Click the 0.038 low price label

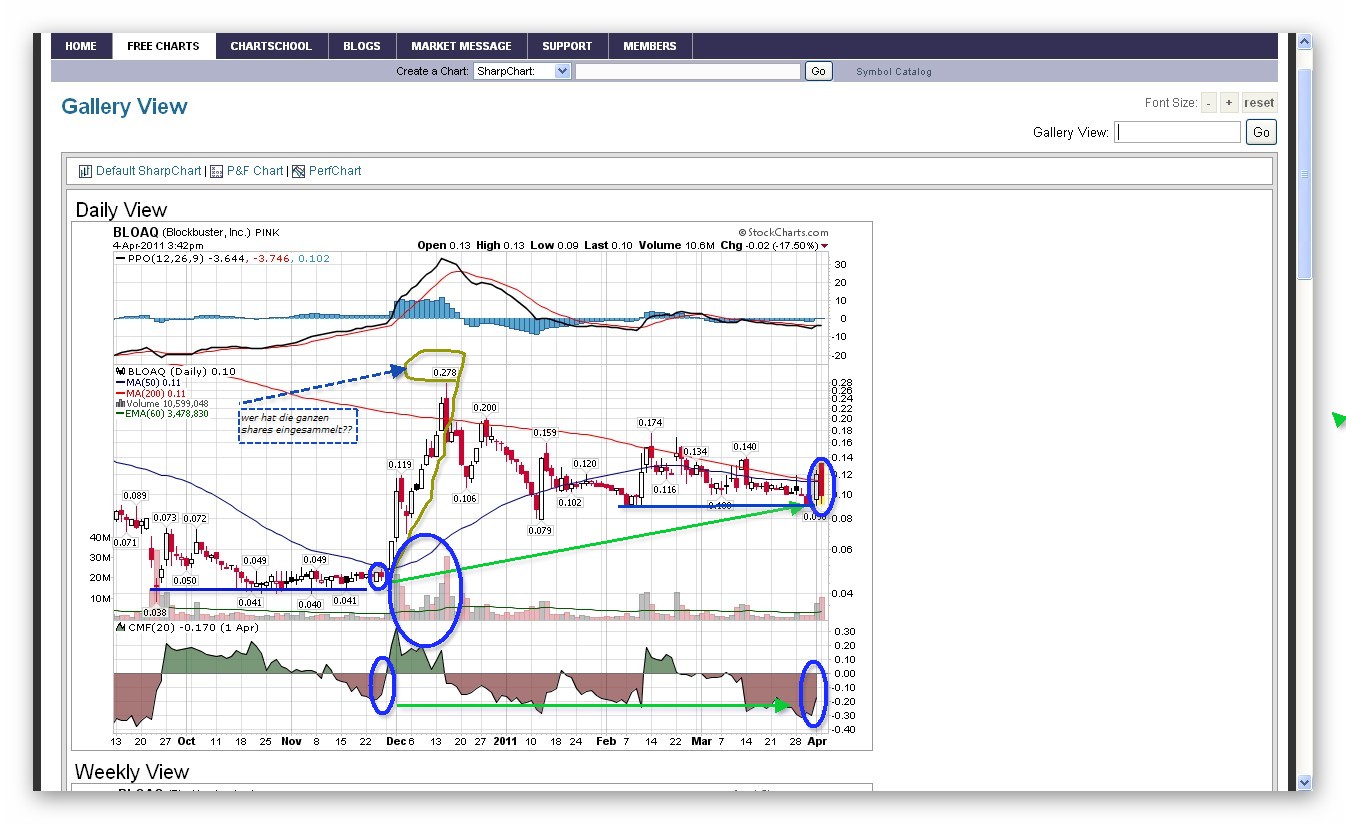click(x=154, y=612)
